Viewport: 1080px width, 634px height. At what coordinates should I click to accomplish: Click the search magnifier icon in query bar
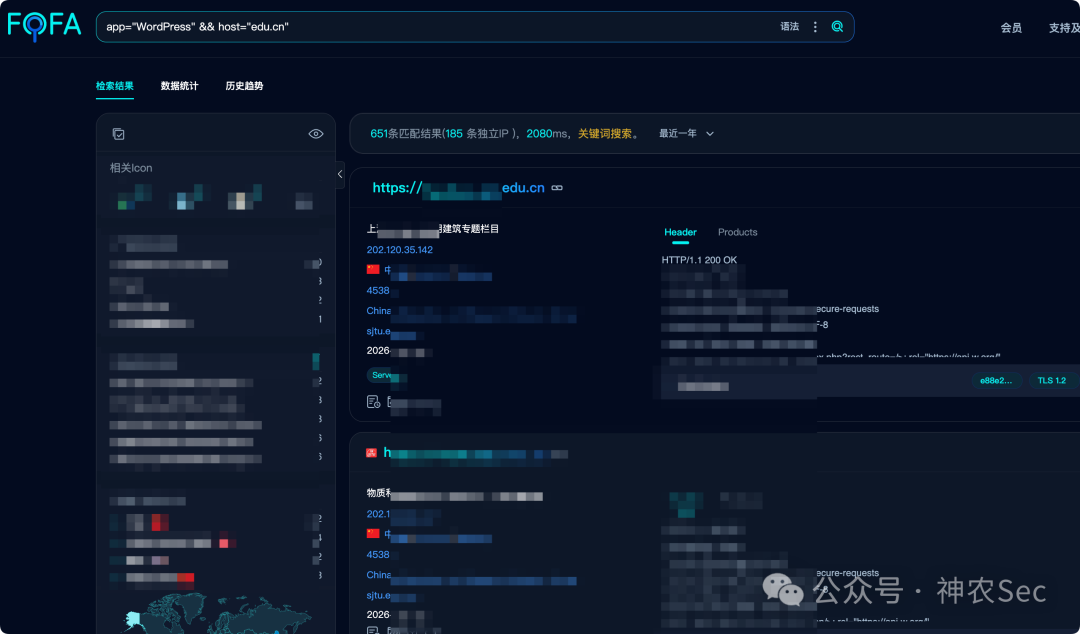[x=838, y=27]
